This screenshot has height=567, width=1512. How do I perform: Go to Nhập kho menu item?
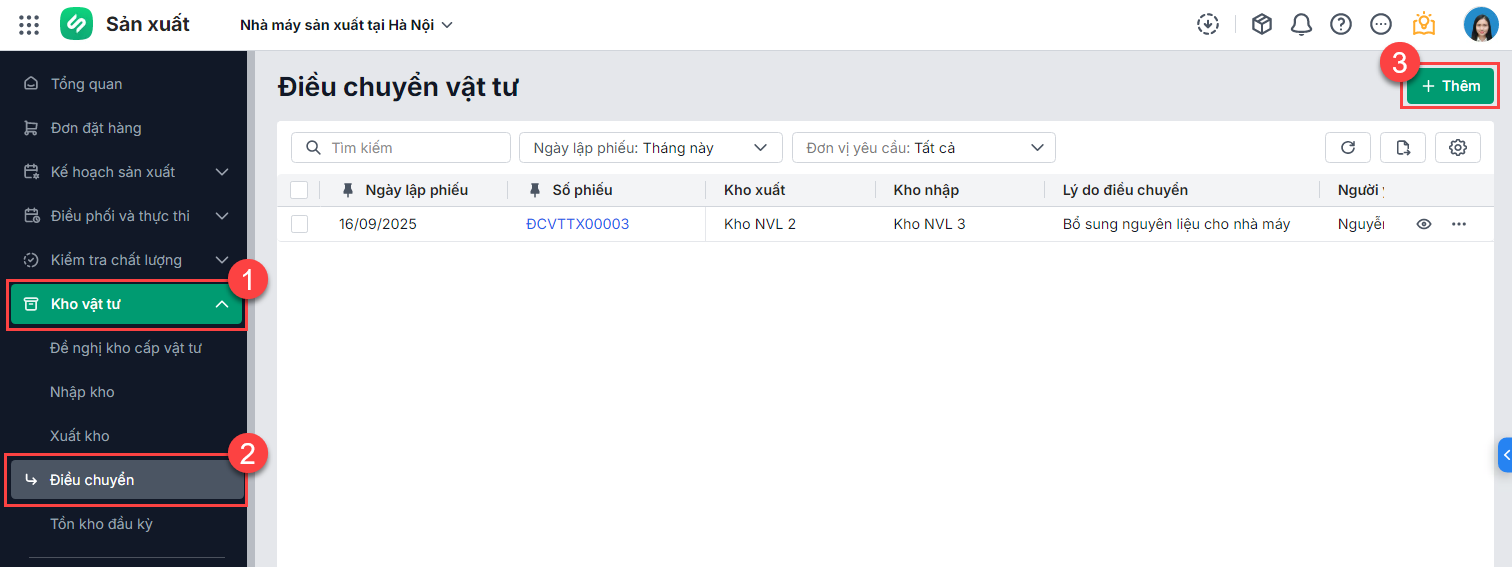click(82, 392)
